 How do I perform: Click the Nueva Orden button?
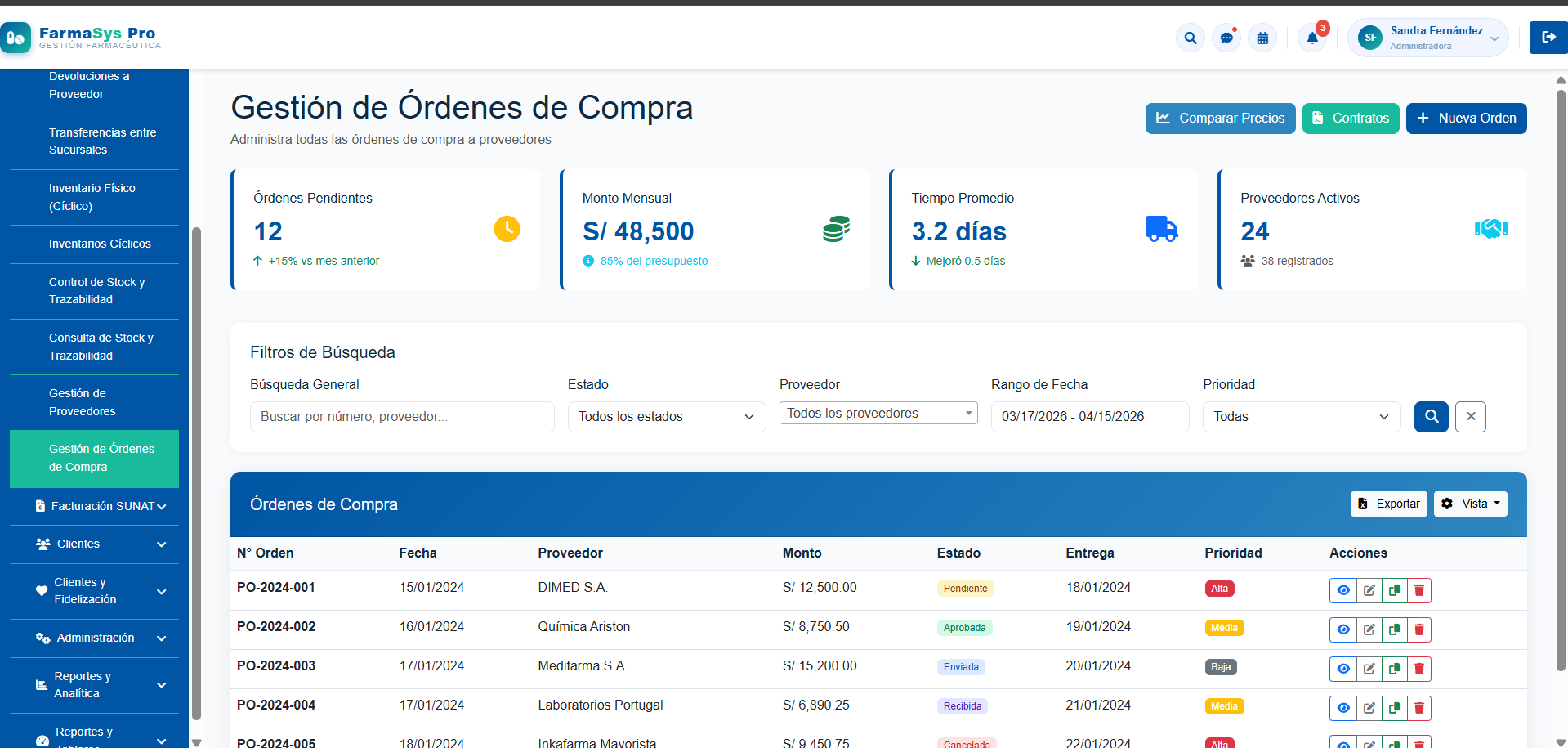(x=1466, y=118)
